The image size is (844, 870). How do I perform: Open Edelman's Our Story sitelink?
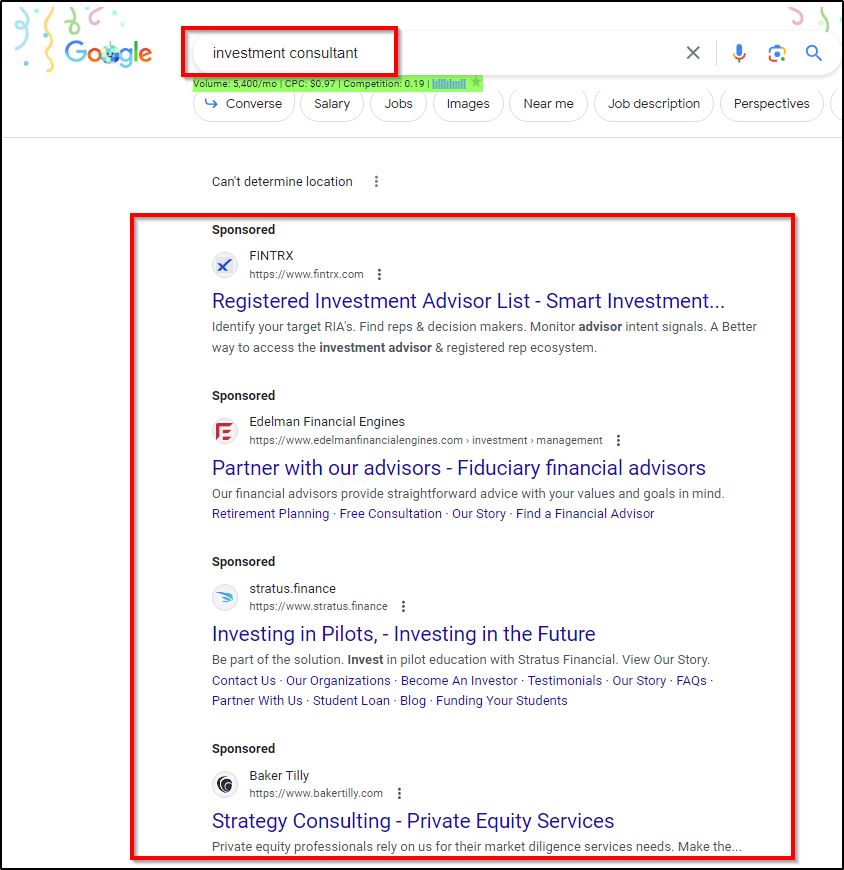click(479, 514)
